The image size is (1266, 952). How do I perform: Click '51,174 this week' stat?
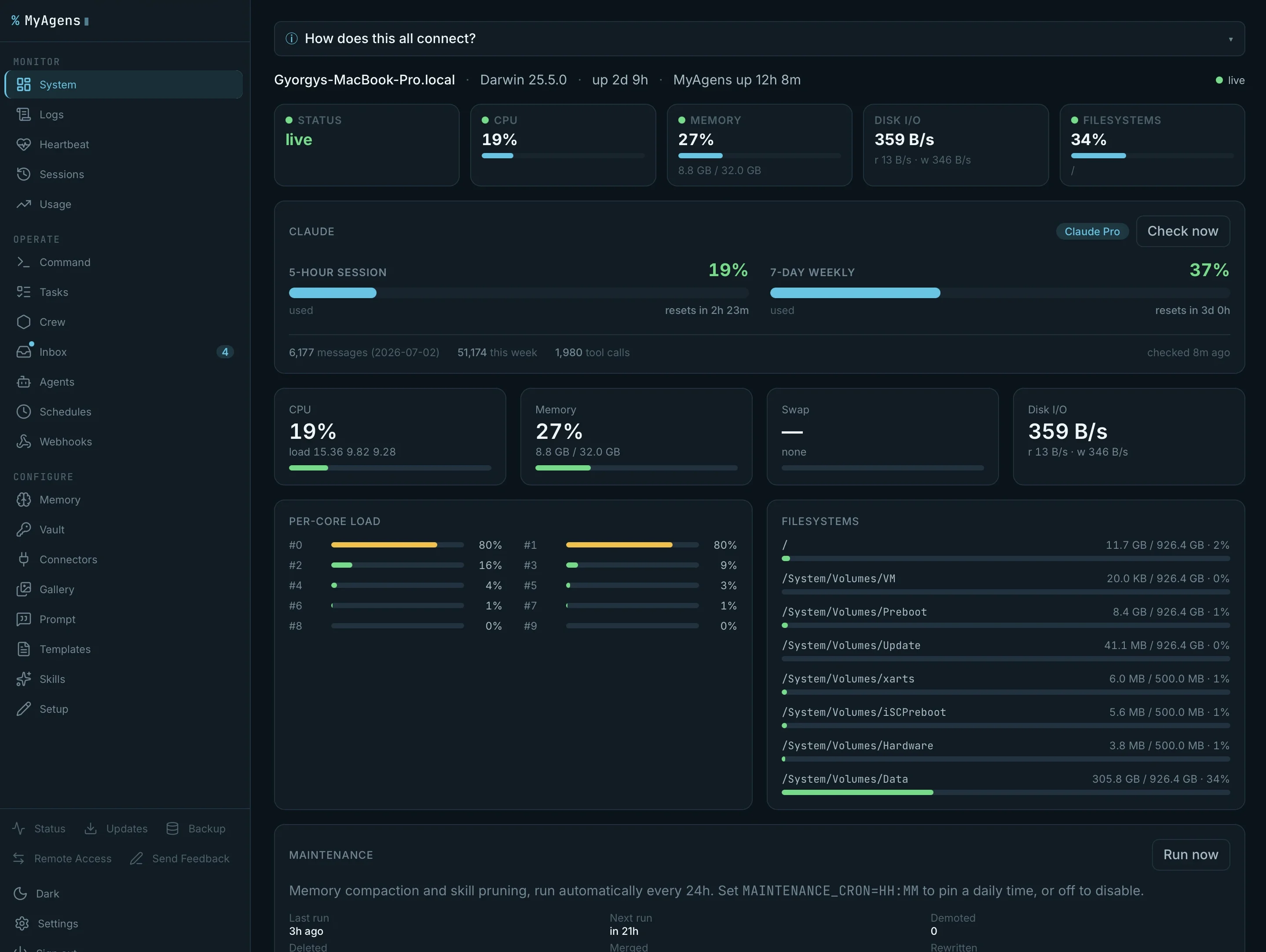[x=497, y=352]
